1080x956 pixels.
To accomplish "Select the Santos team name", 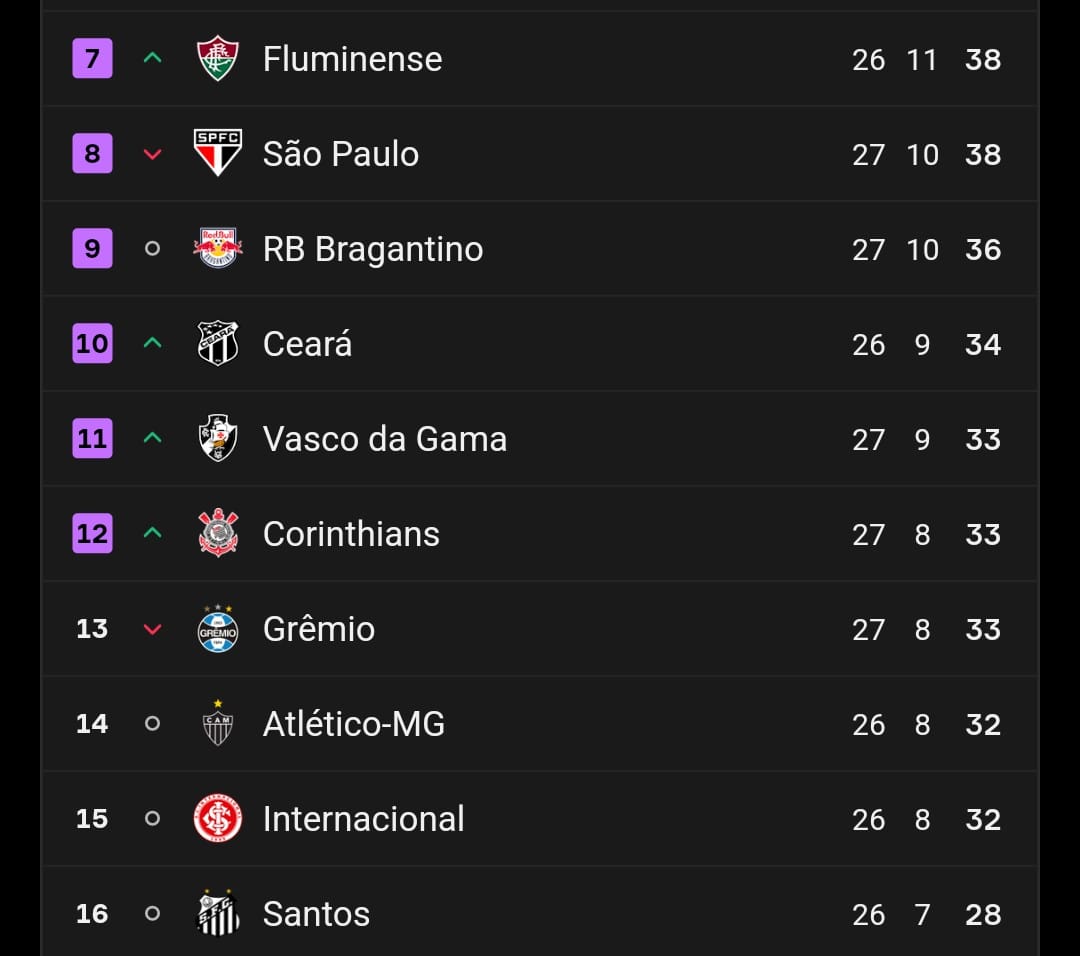I will (x=316, y=914).
